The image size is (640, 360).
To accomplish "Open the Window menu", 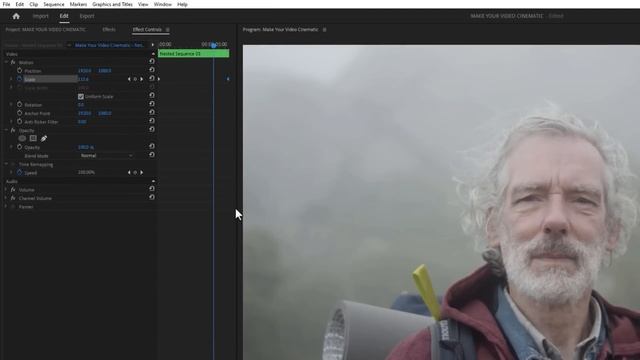I will click(x=162, y=4).
